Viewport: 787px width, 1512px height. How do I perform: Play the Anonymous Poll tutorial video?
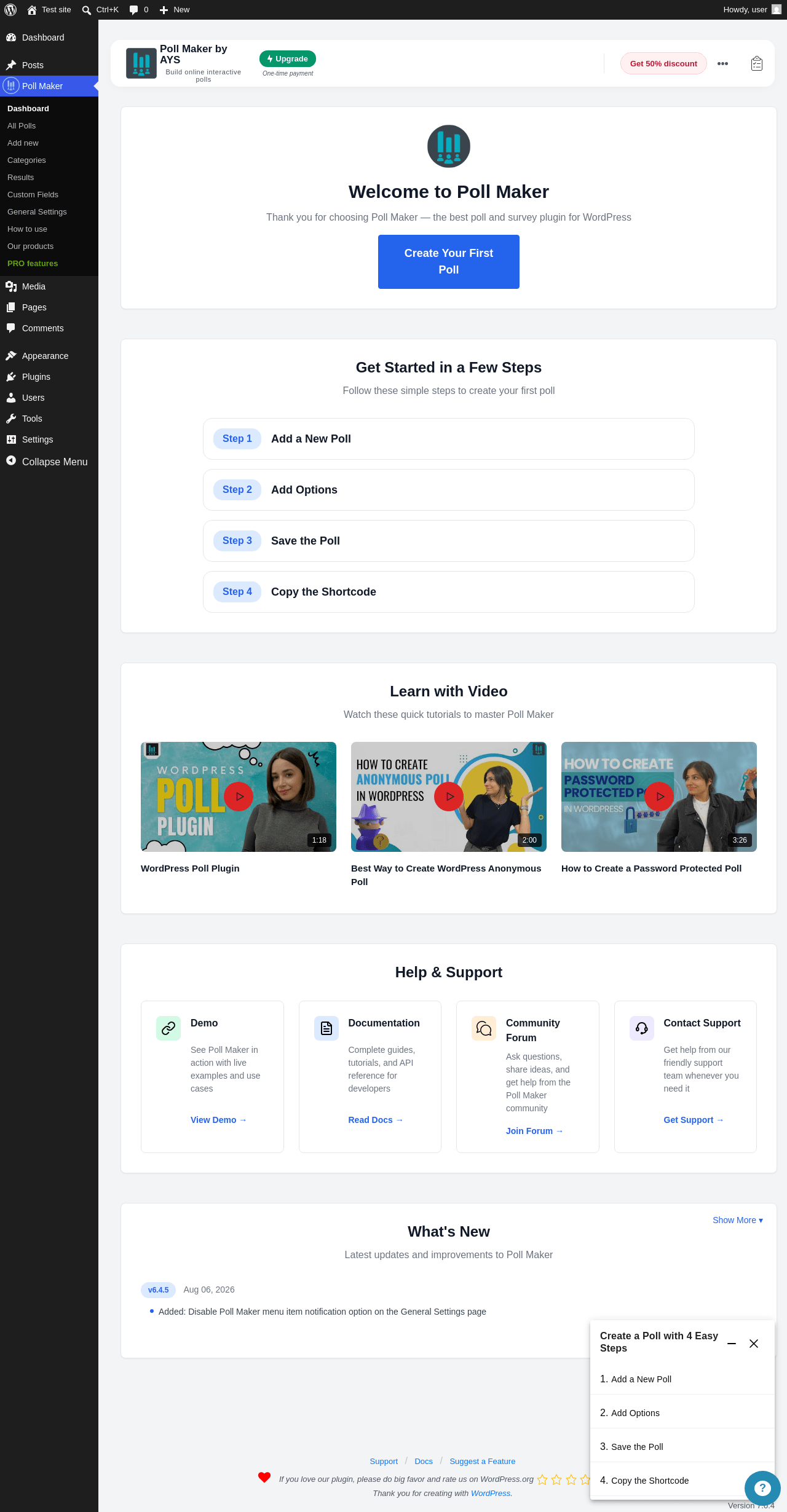pyautogui.click(x=449, y=797)
